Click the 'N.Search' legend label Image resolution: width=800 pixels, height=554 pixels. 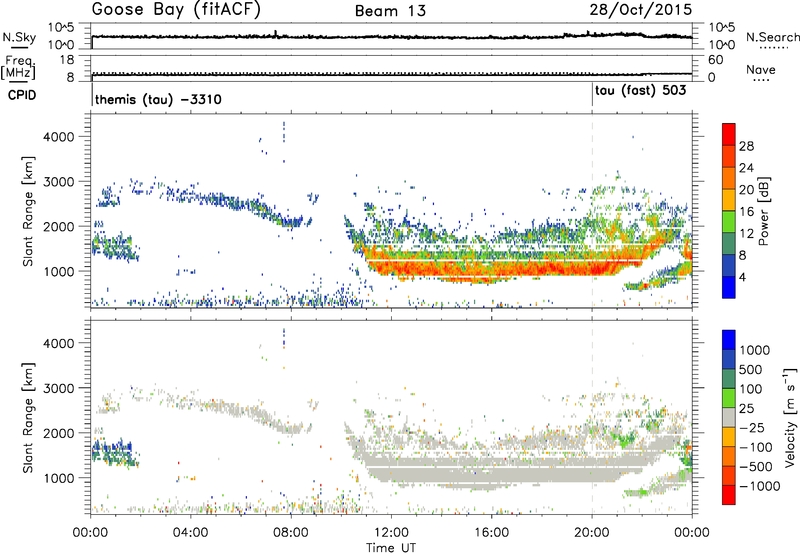(x=773, y=37)
